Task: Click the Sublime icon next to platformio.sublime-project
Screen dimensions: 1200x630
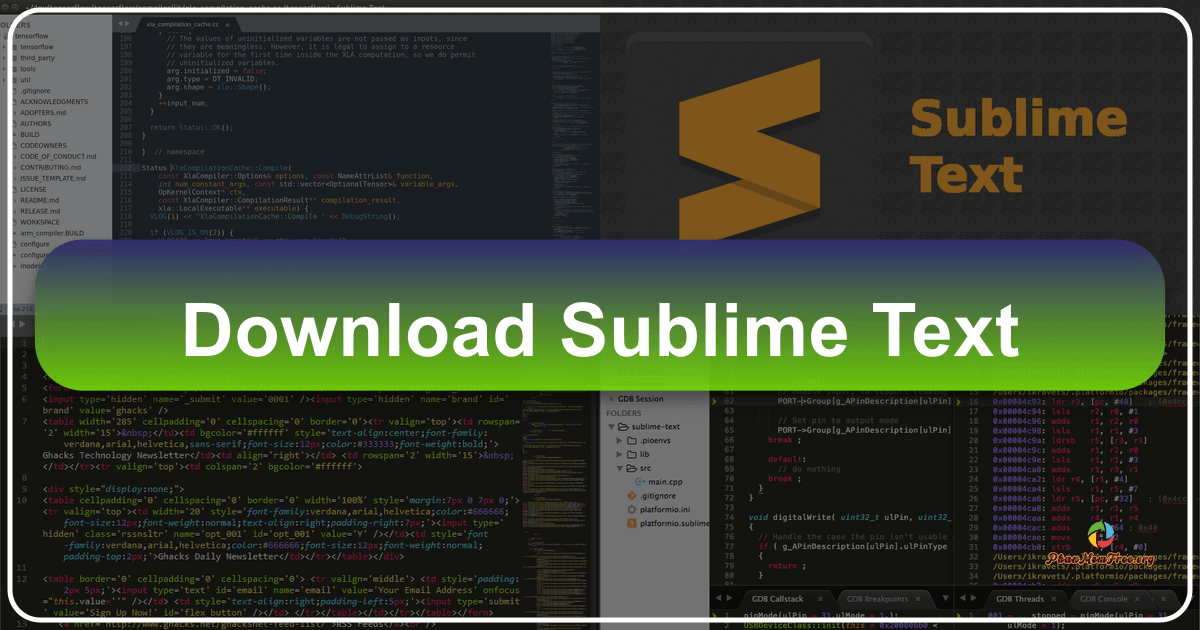Action: [x=630, y=523]
